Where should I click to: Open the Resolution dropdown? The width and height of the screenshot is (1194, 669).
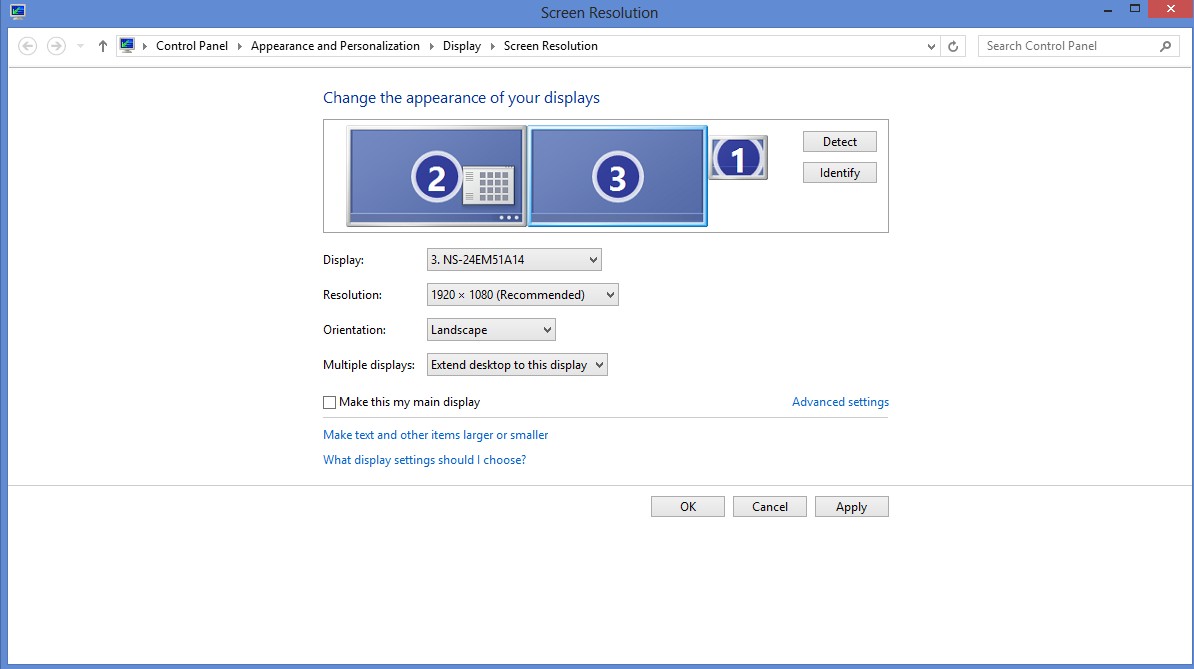[x=522, y=295]
